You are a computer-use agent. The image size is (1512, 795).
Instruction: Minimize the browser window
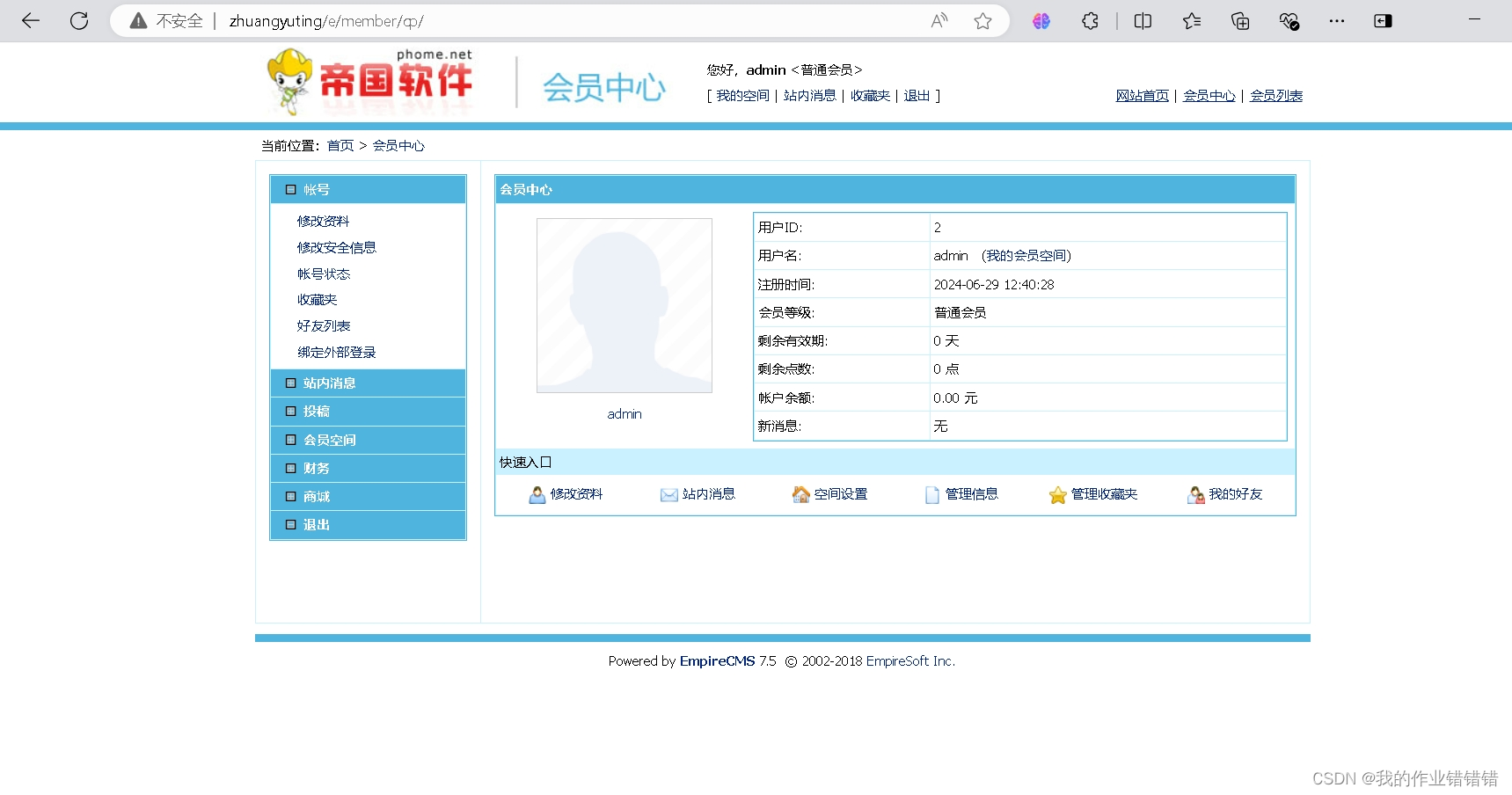(1475, 18)
